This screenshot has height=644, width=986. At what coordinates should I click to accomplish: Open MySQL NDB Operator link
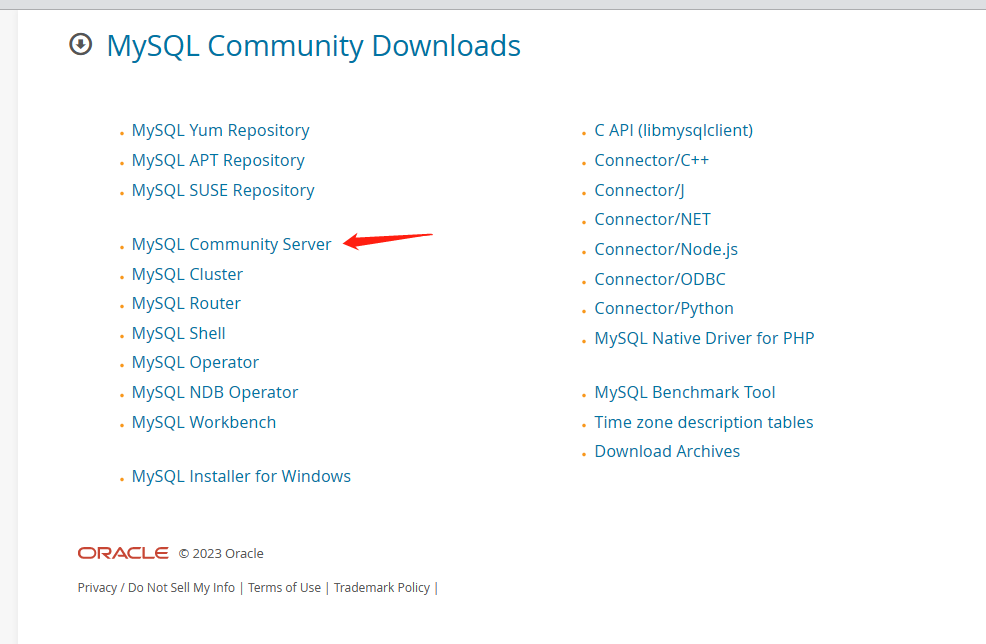(214, 392)
